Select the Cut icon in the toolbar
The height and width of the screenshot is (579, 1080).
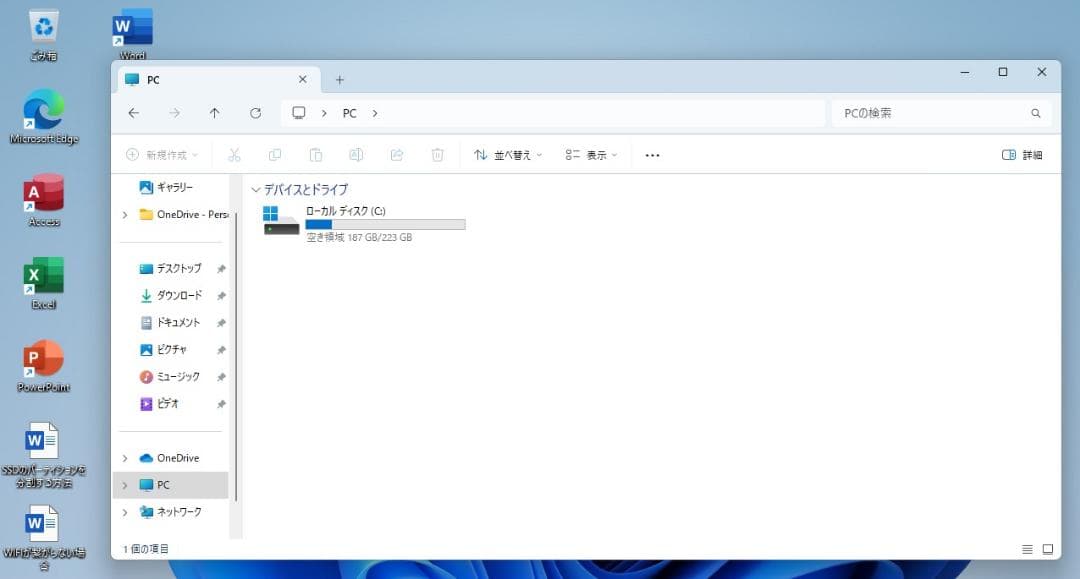(x=235, y=154)
